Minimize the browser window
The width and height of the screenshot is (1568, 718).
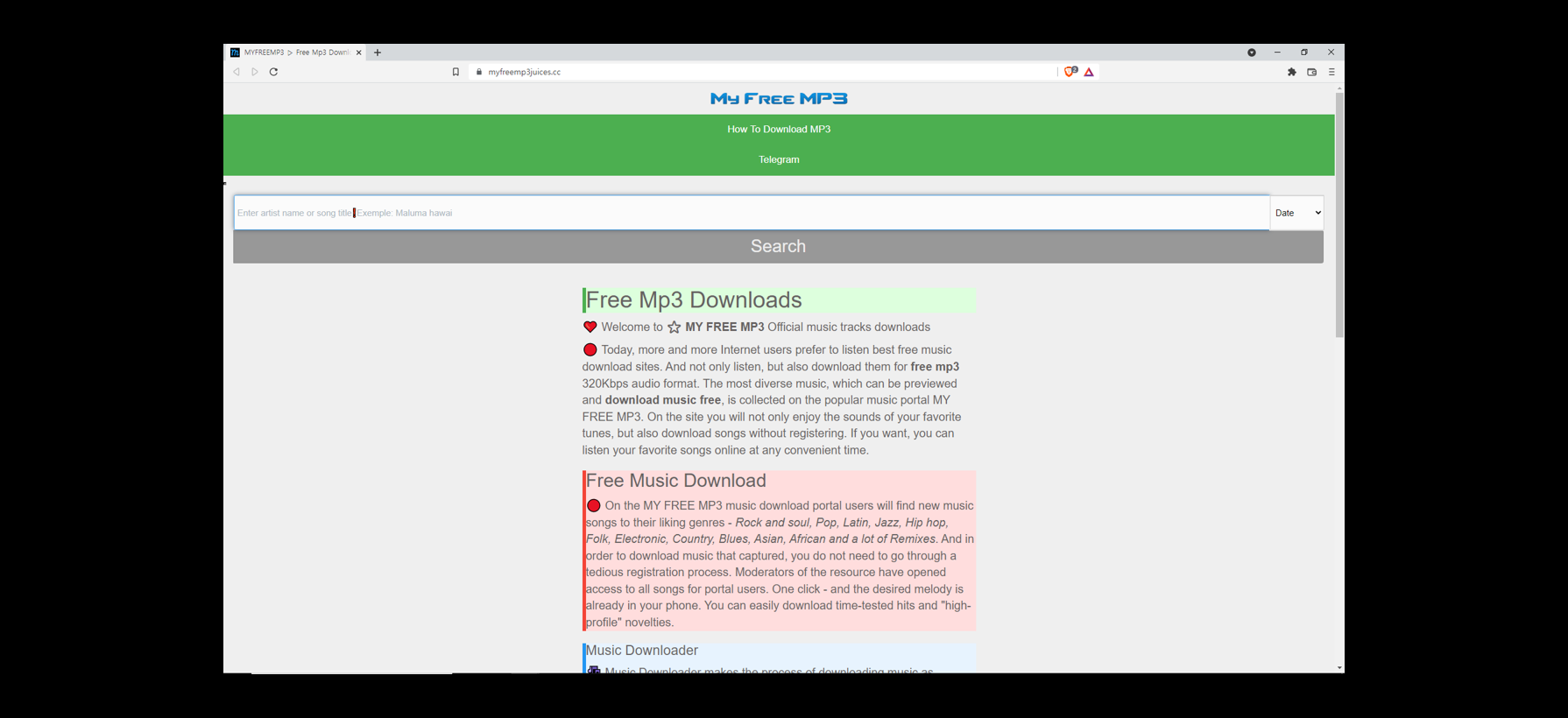(x=1277, y=53)
